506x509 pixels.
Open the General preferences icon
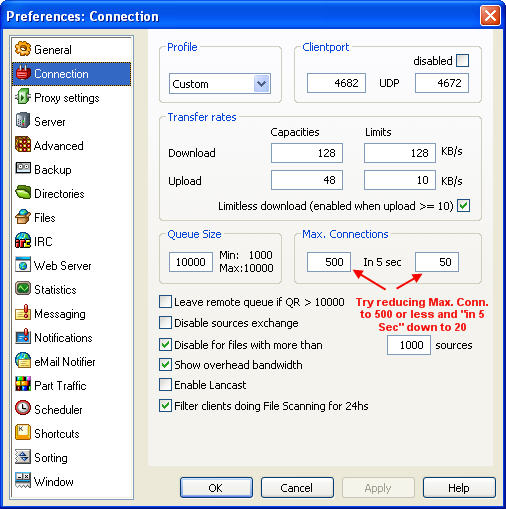click(x=23, y=49)
